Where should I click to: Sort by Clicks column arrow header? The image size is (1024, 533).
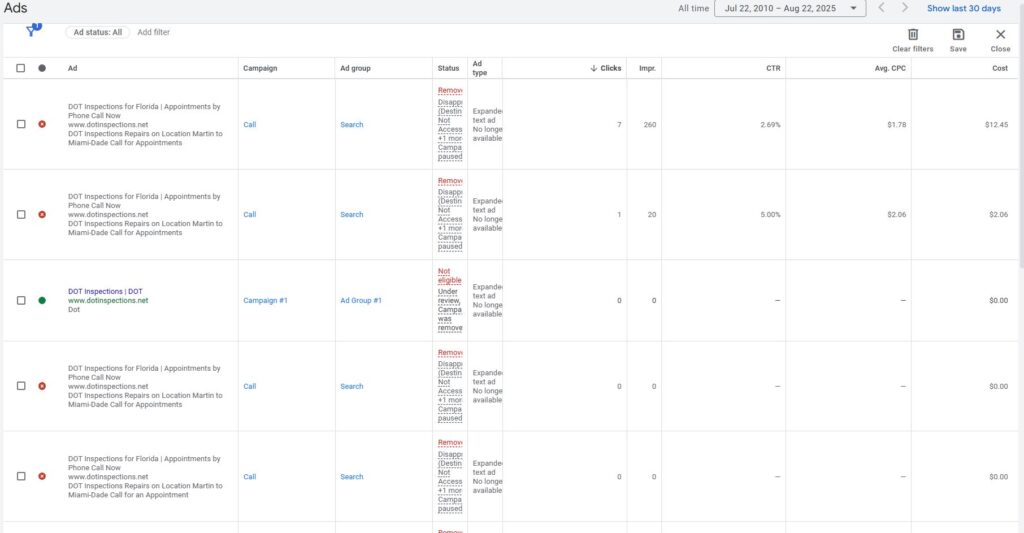pyautogui.click(x=605, y=68)
